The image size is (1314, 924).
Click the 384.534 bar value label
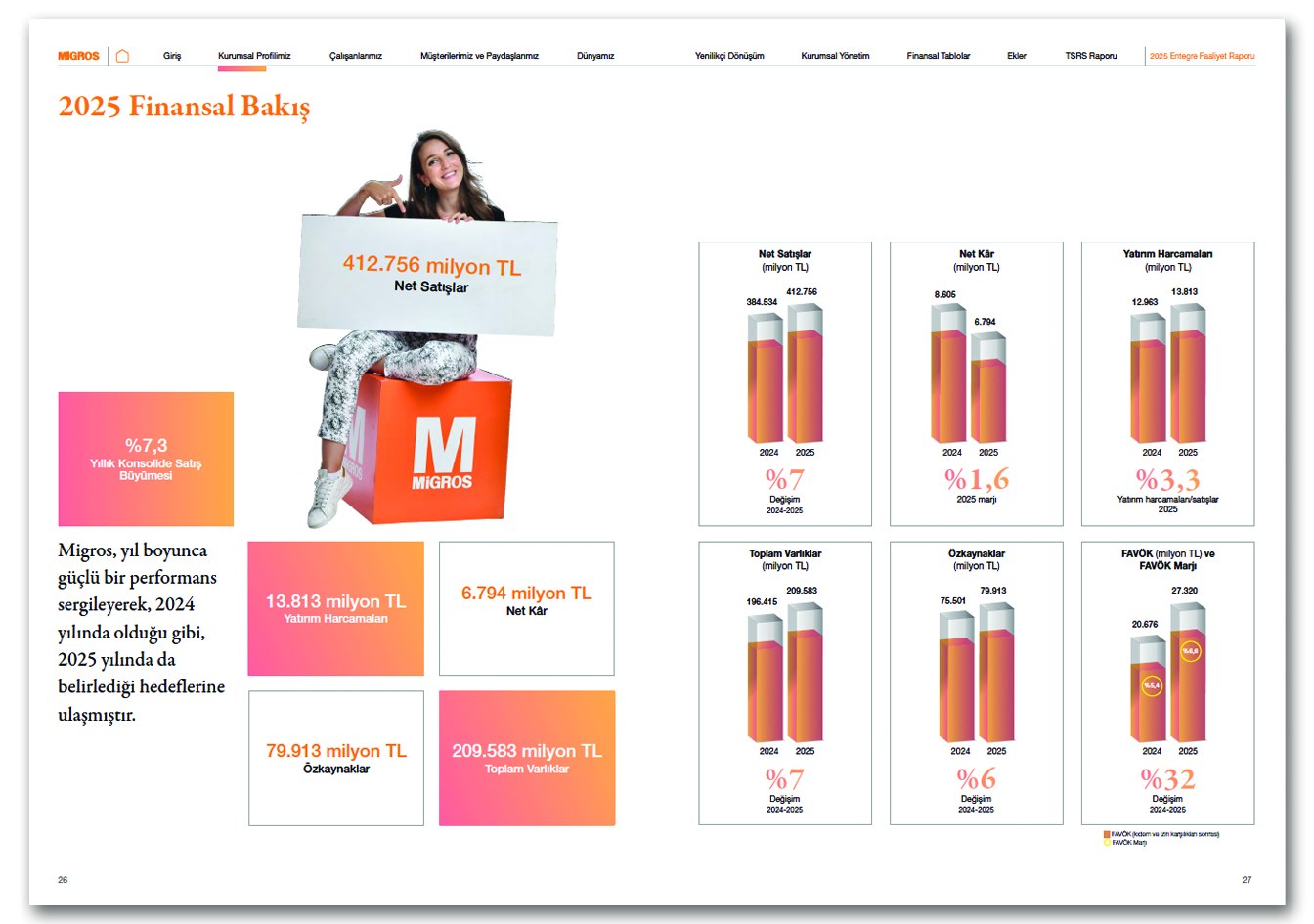click(x=762, y=302)
